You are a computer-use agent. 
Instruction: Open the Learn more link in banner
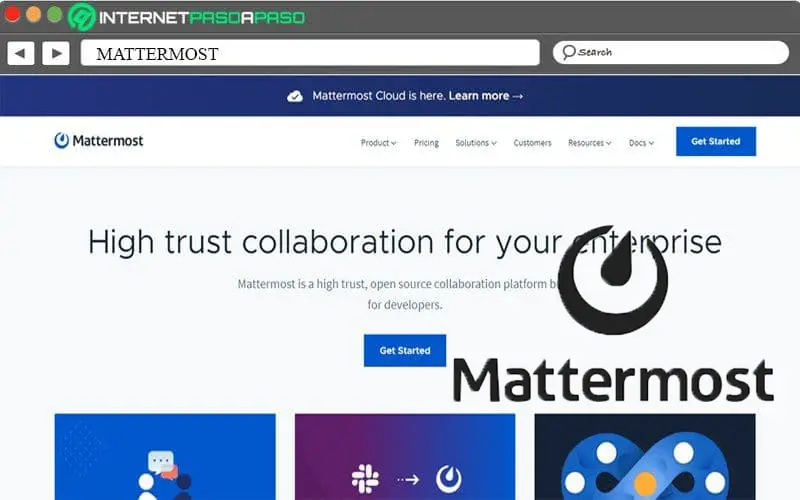(486, 96)
